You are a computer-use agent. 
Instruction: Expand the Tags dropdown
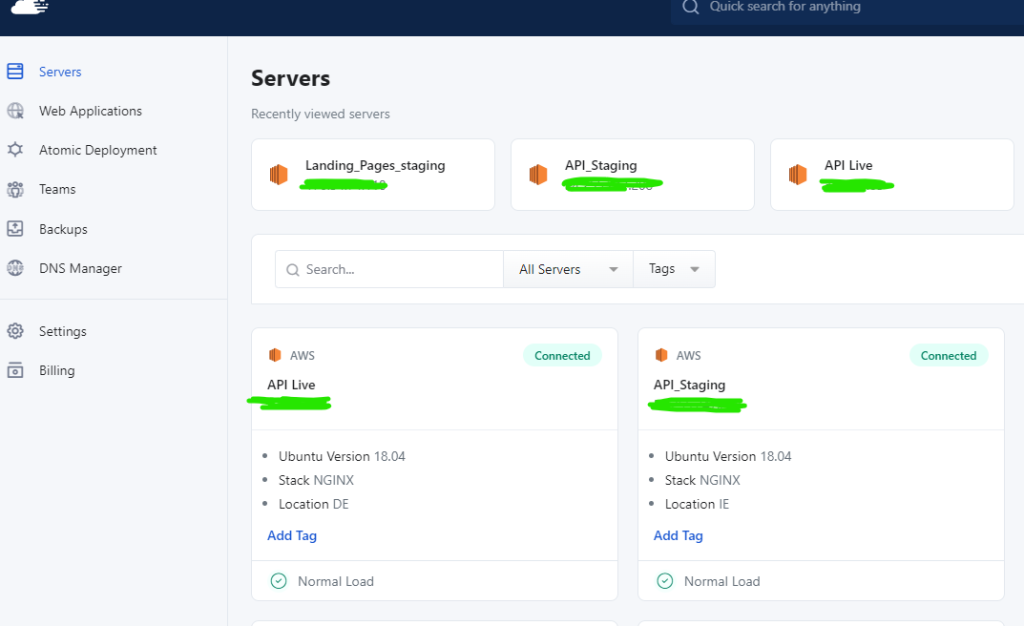674,269
